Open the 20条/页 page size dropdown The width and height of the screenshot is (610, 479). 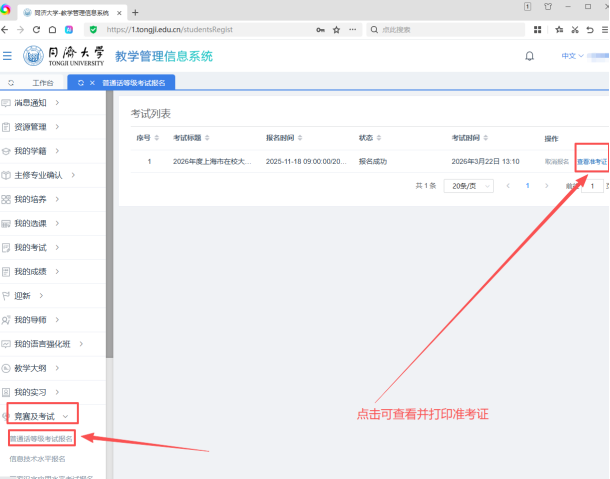tap(469, 186)
